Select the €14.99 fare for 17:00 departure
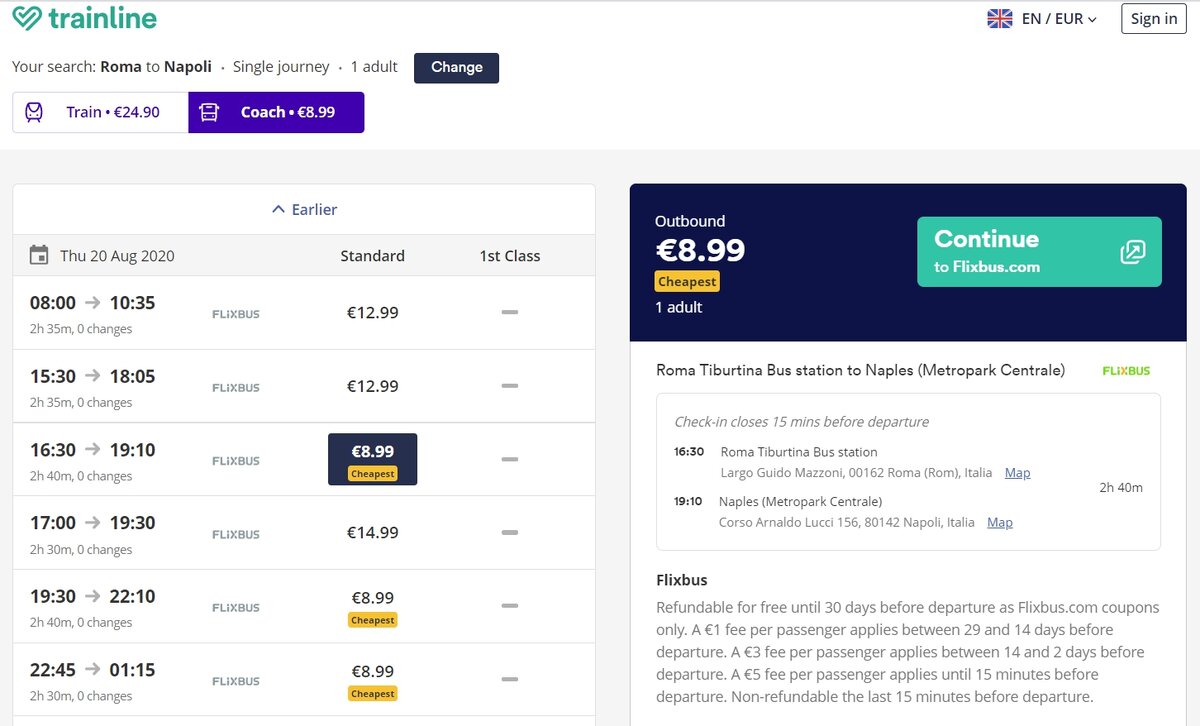1200x726 pixels. 372,533
